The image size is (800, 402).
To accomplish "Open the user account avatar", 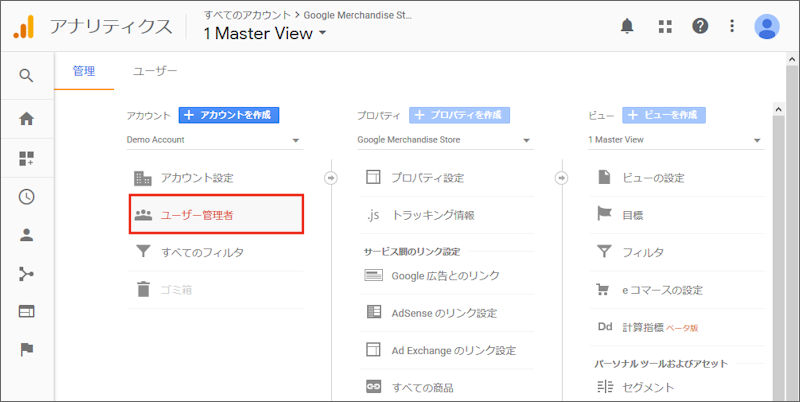I will coord(767,27).
